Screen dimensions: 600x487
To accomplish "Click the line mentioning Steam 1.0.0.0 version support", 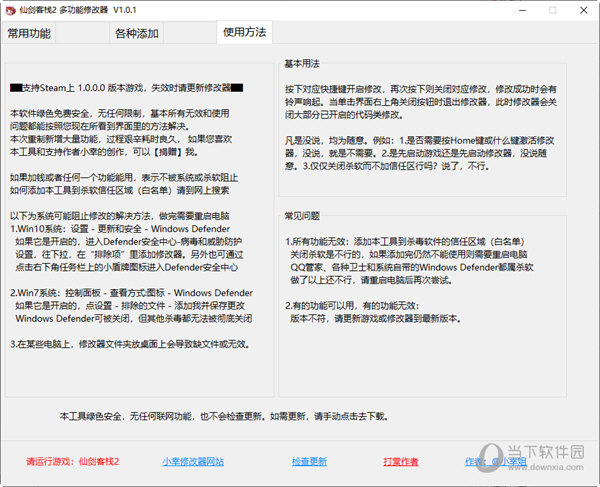I will tap(126, 88).
